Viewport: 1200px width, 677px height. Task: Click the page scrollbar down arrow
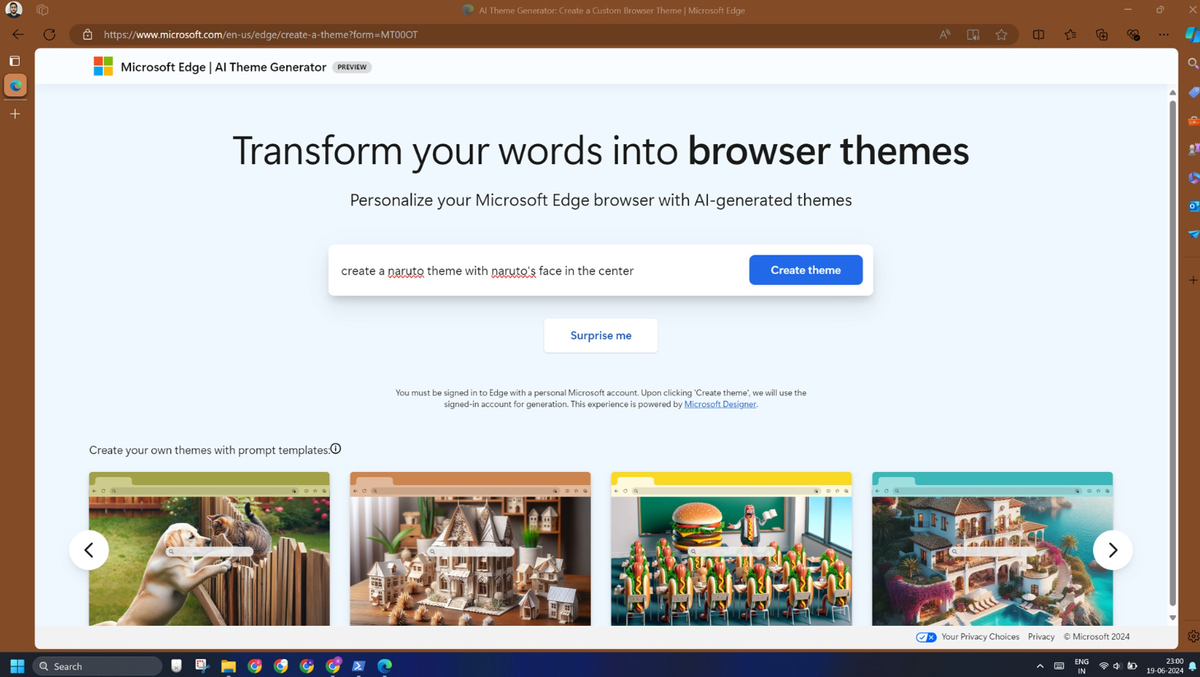tap(1173, 618)
